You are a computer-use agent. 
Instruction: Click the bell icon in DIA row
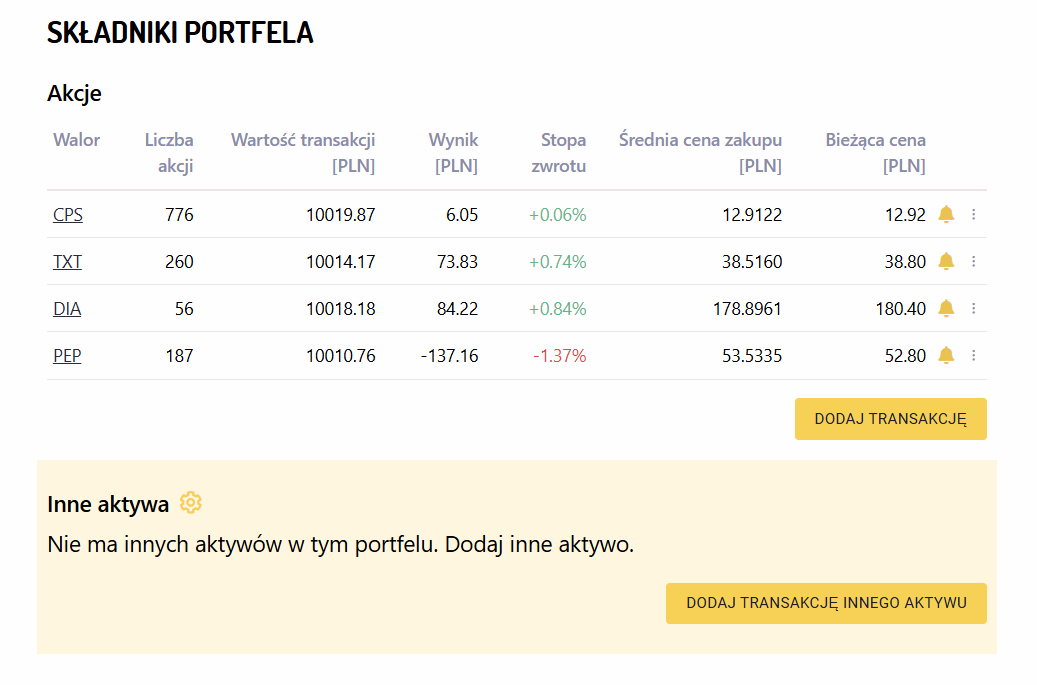[946, 308]
